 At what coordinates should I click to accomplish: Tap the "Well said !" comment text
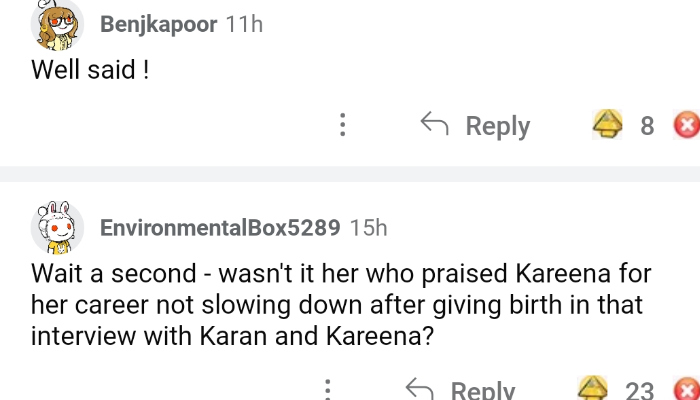point(90,70)
